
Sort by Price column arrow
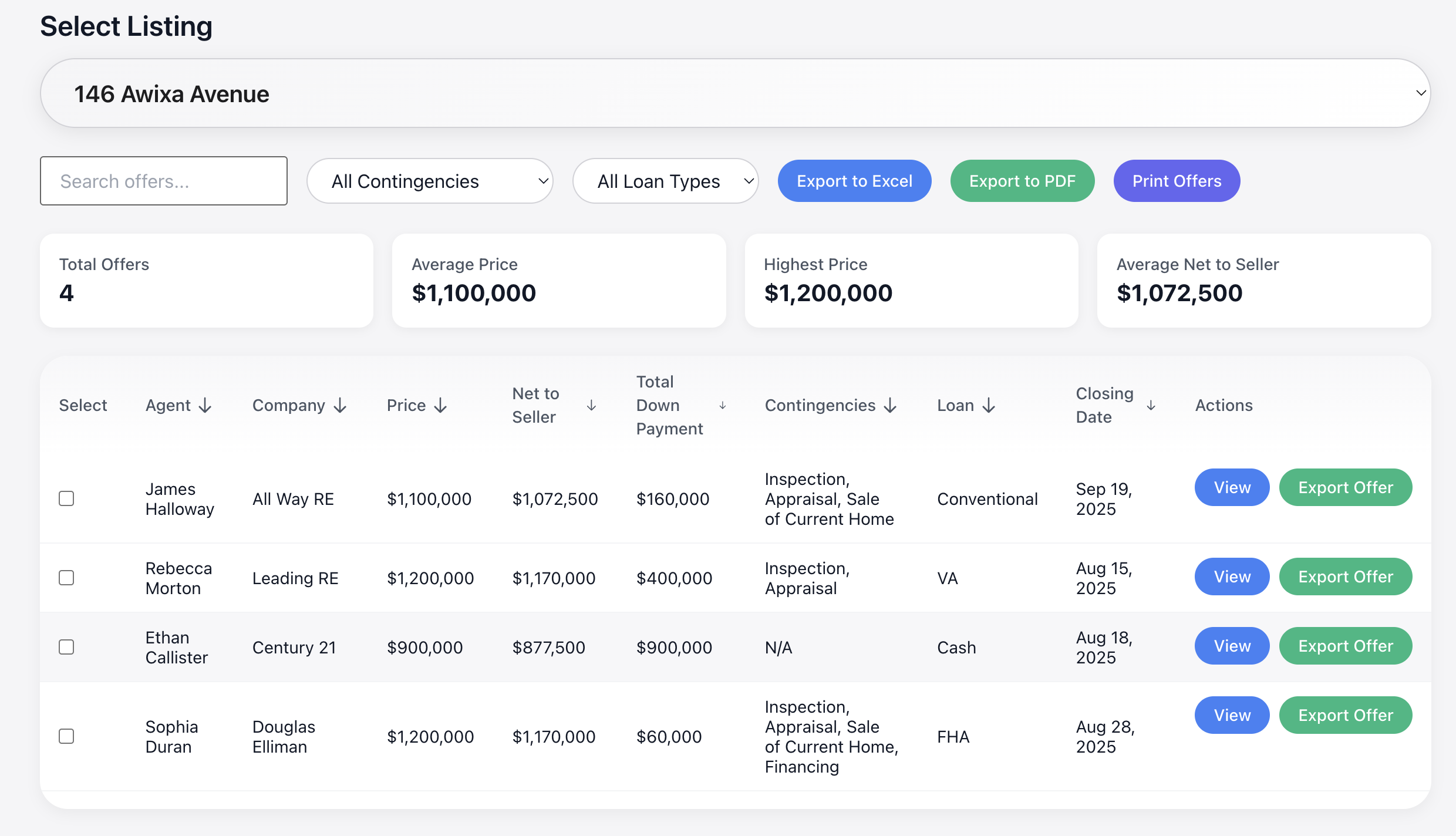[440, 406]
